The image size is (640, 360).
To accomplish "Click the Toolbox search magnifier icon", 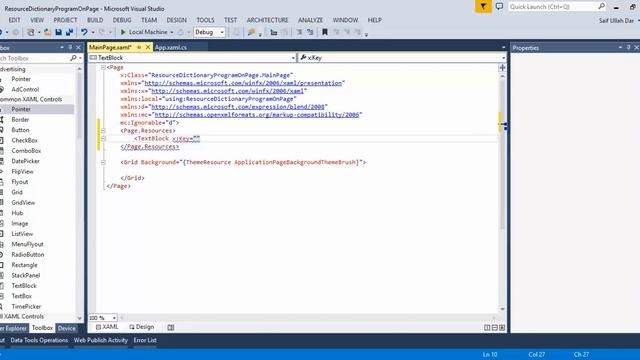I will point(73,58).
